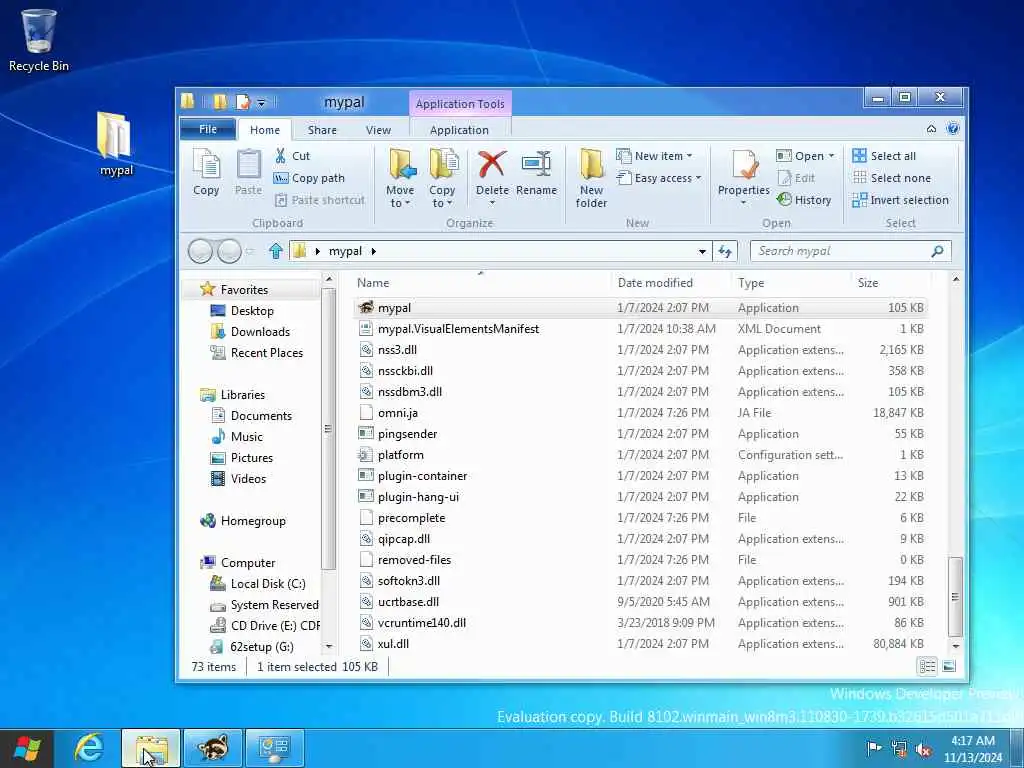The width and height of the screenshot is (1024, 768).
Task: Expand the New item dropdown
Action: click(689, 156)
